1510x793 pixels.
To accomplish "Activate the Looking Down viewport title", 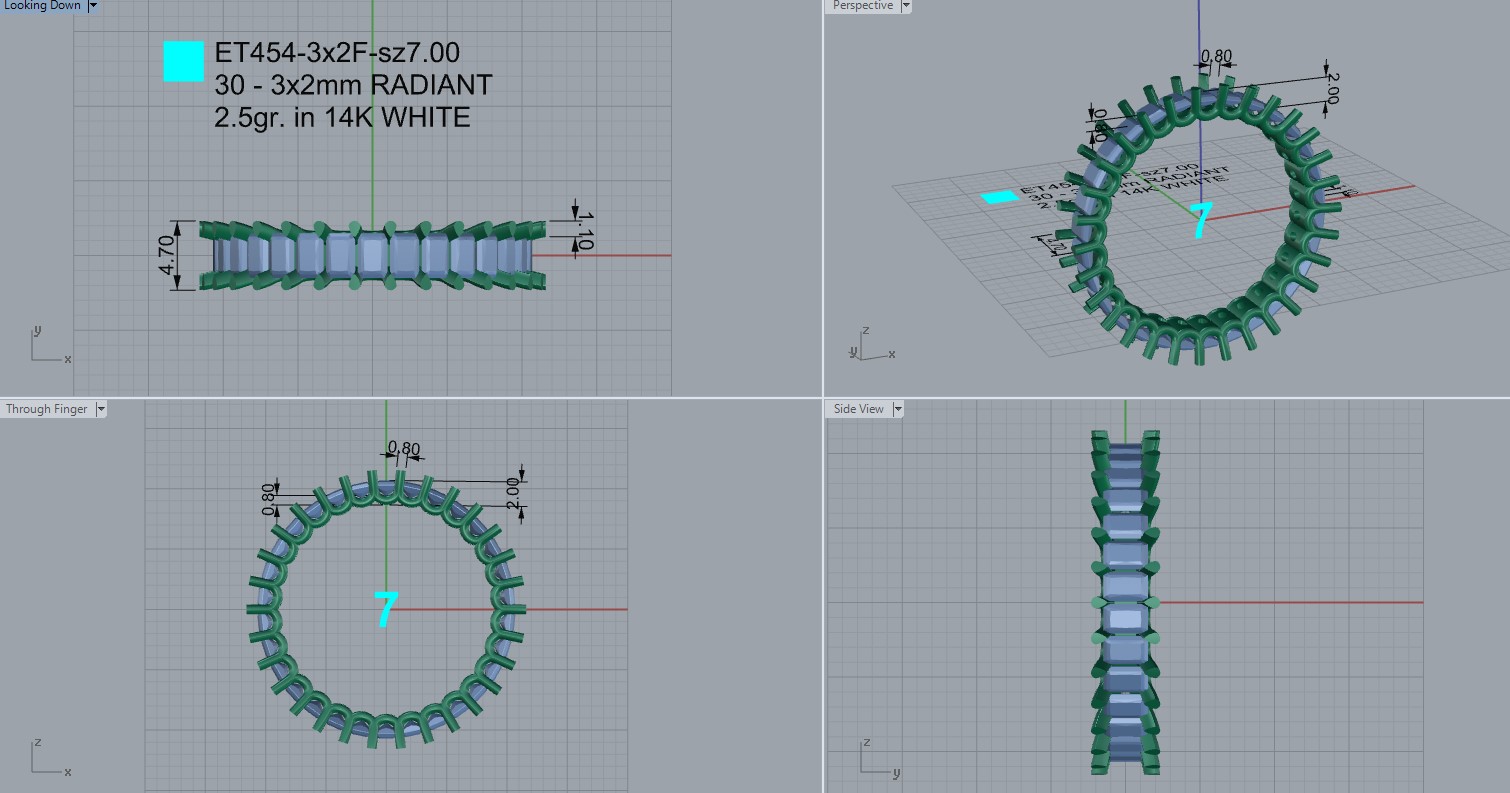I will 43,5.
